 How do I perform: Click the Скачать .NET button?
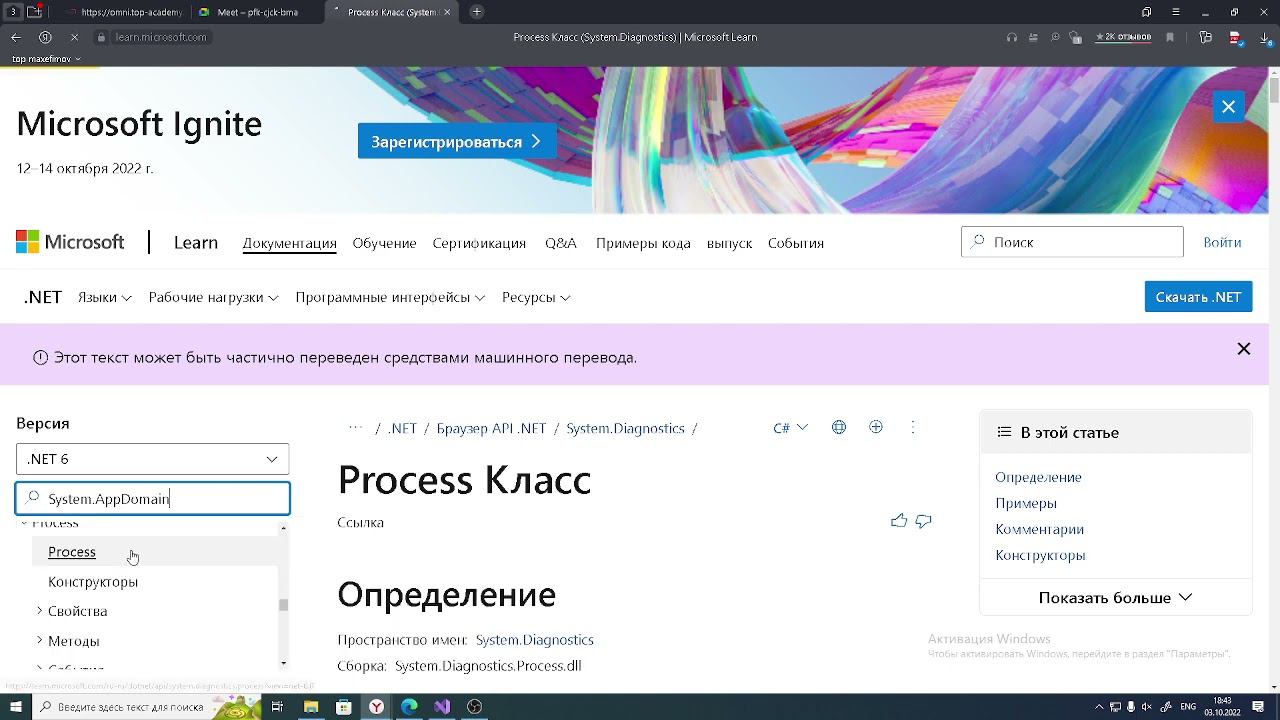(1199, 297)
